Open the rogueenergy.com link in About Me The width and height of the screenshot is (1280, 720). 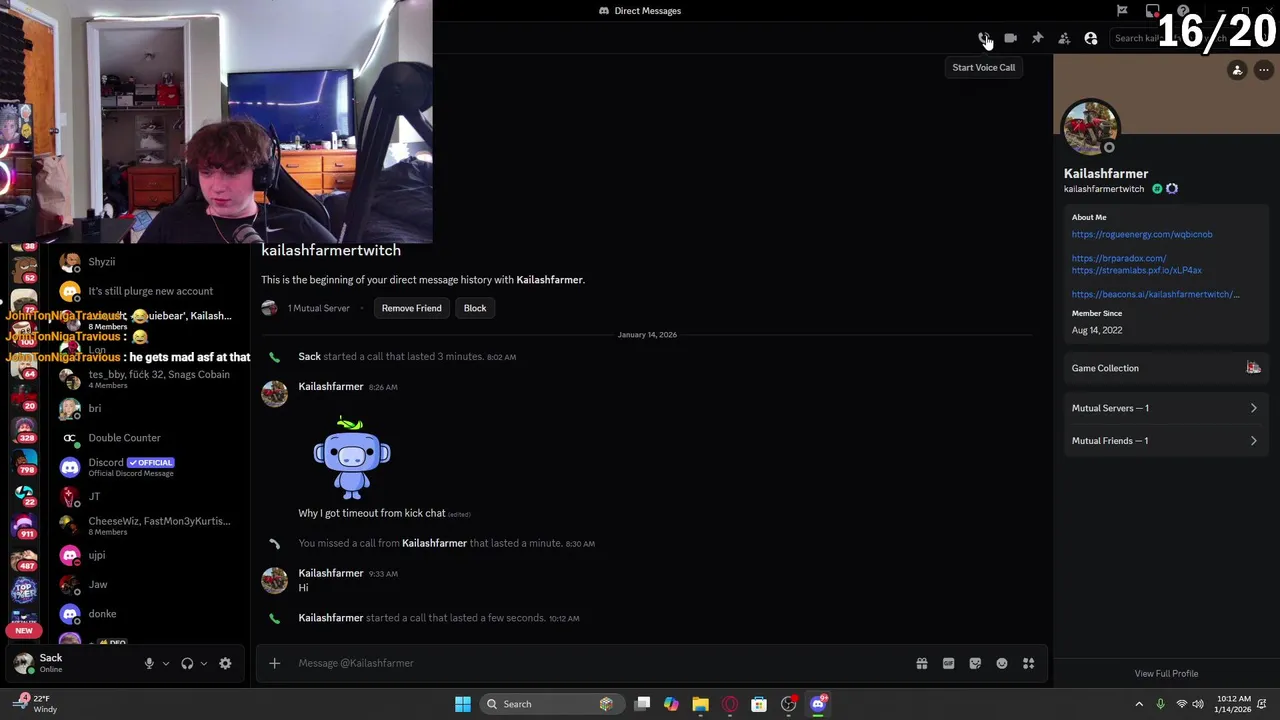[x=1142, y=234]
